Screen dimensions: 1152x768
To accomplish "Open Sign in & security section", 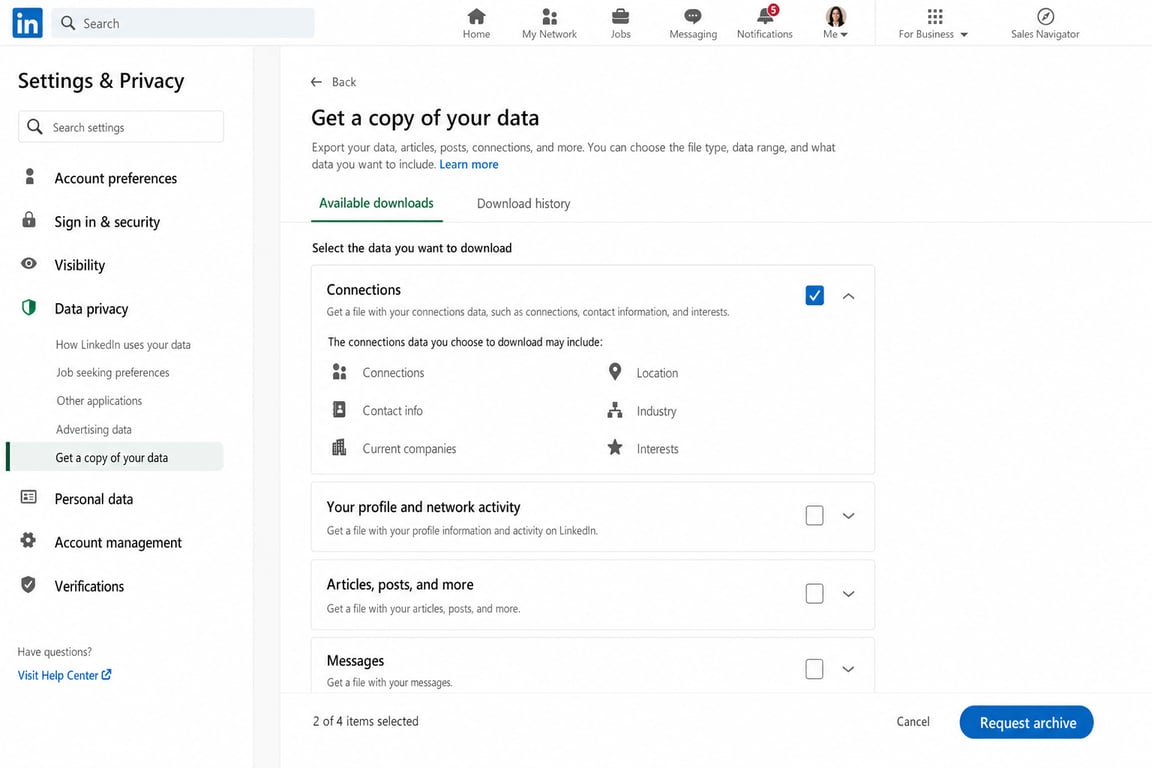I will pos(107,221).
